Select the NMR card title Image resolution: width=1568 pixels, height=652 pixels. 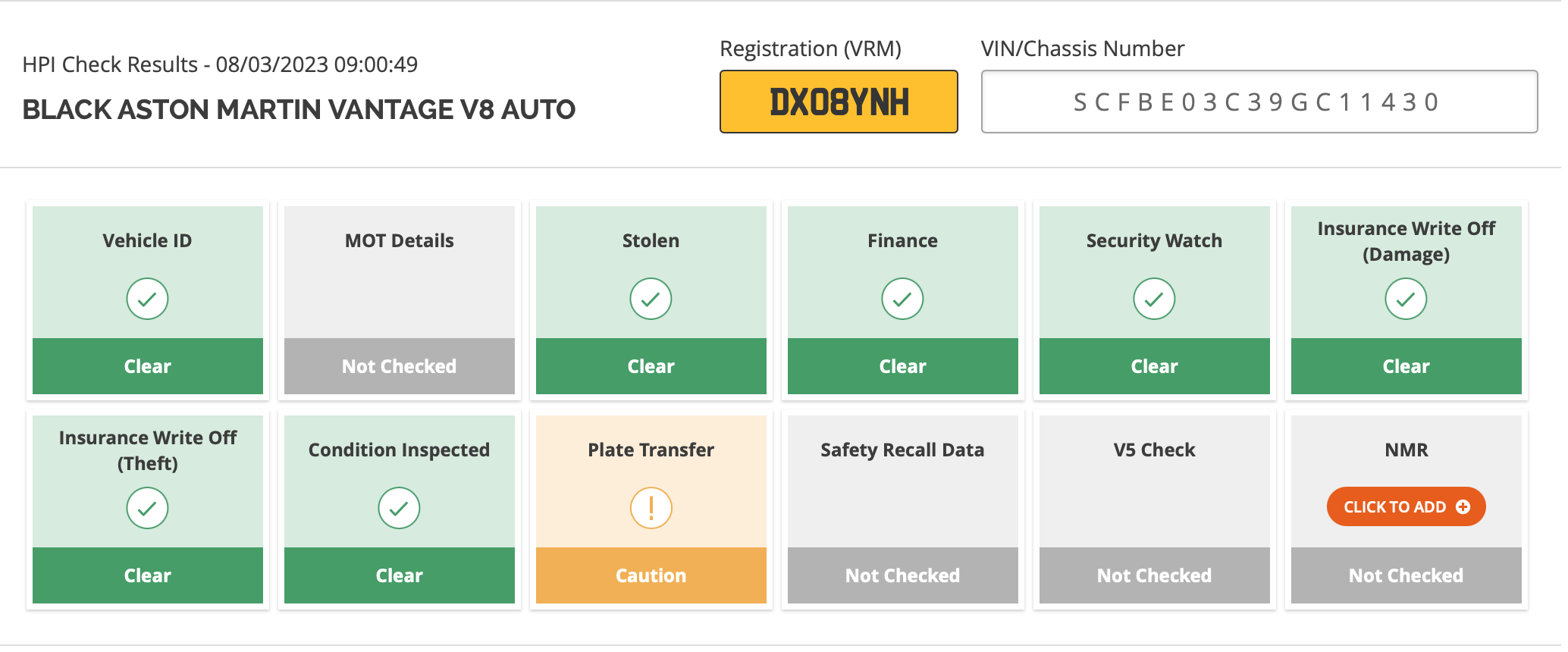[x=1406, y=450]
